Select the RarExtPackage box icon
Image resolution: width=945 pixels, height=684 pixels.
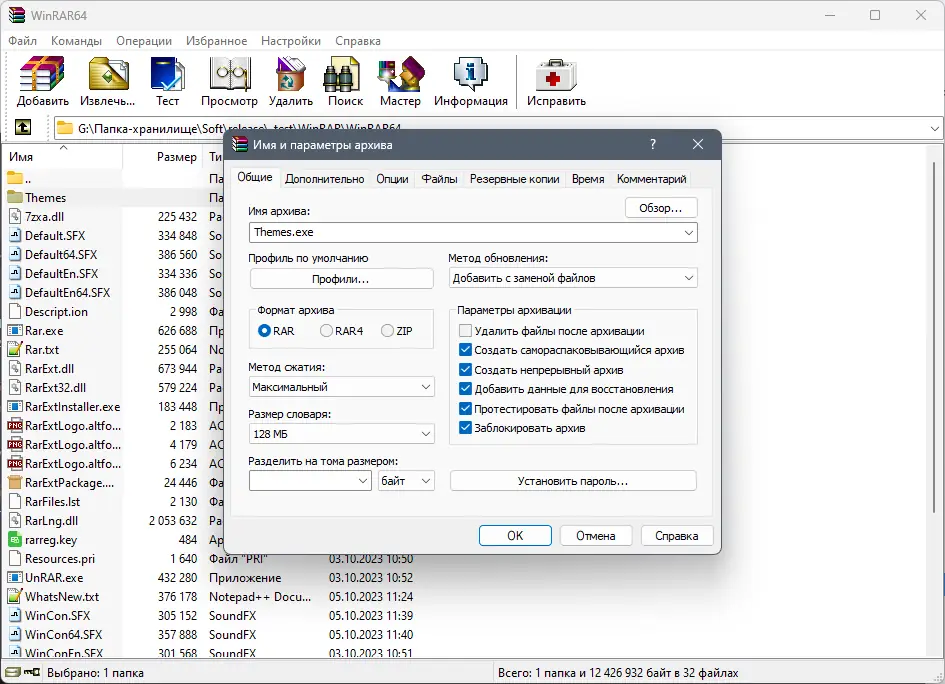(14, 482)
